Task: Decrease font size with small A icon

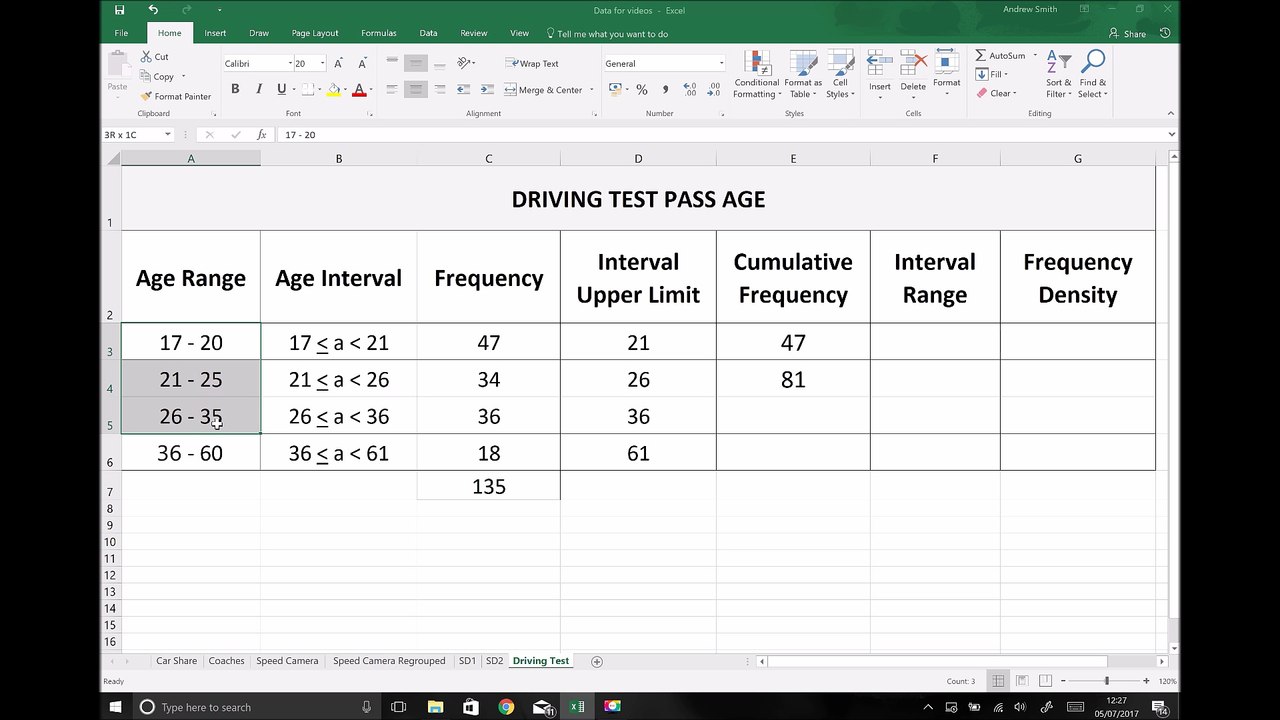Action: pyautogui.click(x=362, y=63)
